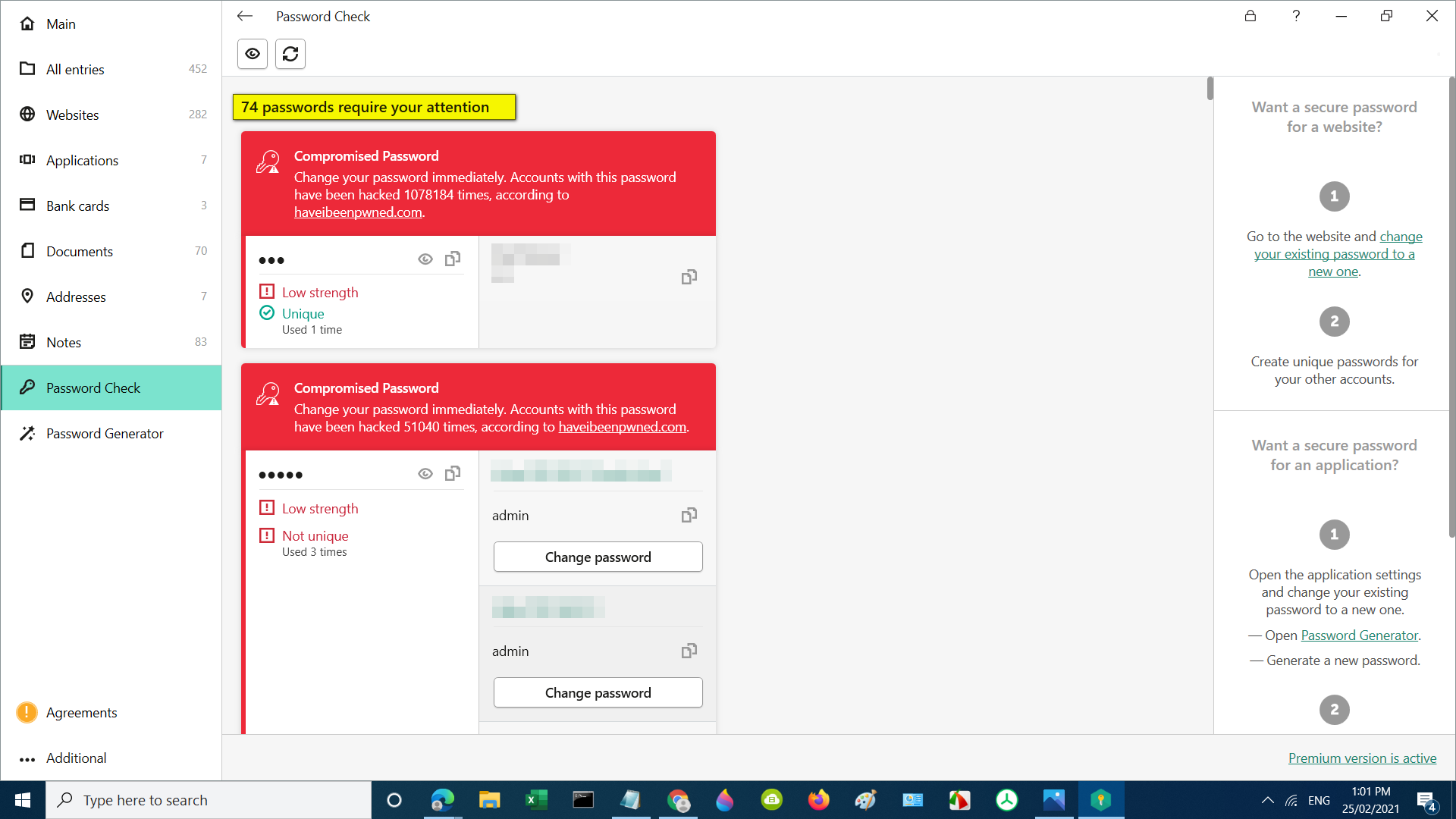Open haveibeenpwned.com link in first warning
The image size is (1456, 819).
coord(358,212)
